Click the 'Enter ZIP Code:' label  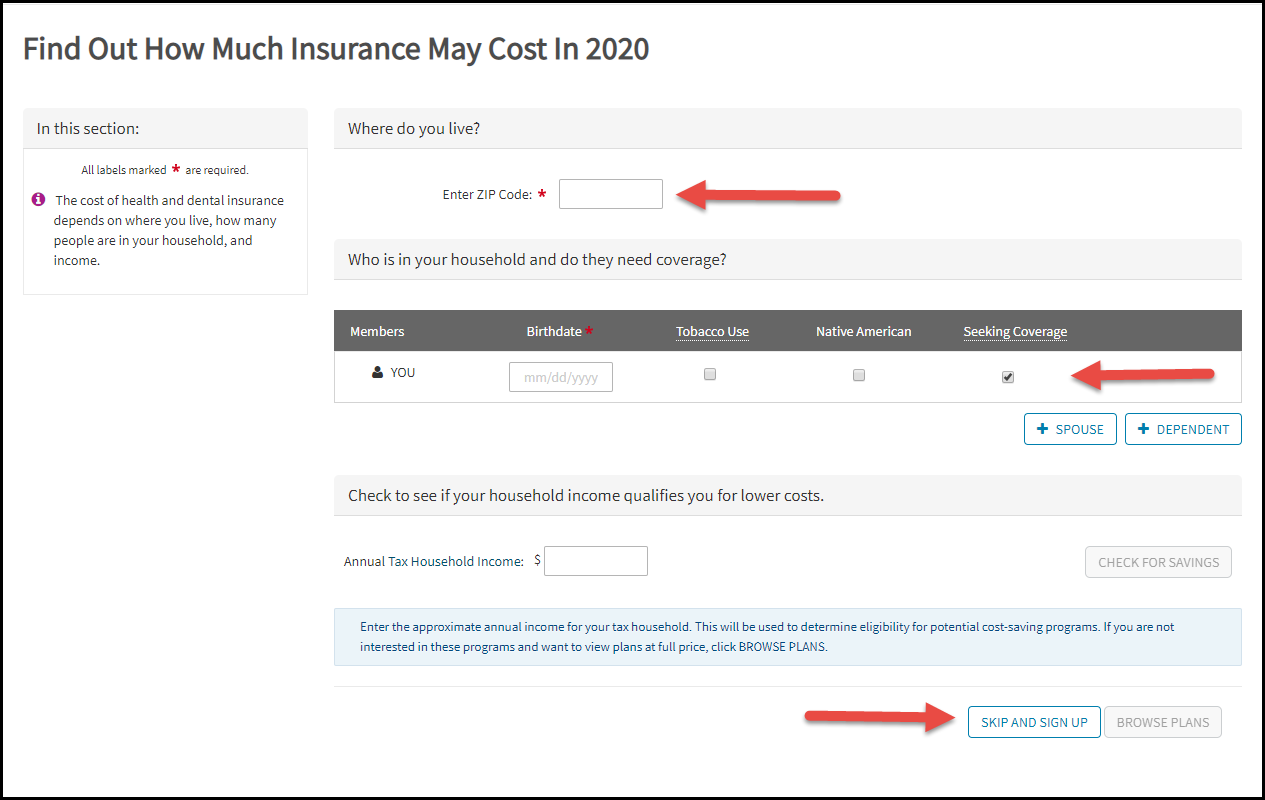pyautogui.click(x=487, y=194)
